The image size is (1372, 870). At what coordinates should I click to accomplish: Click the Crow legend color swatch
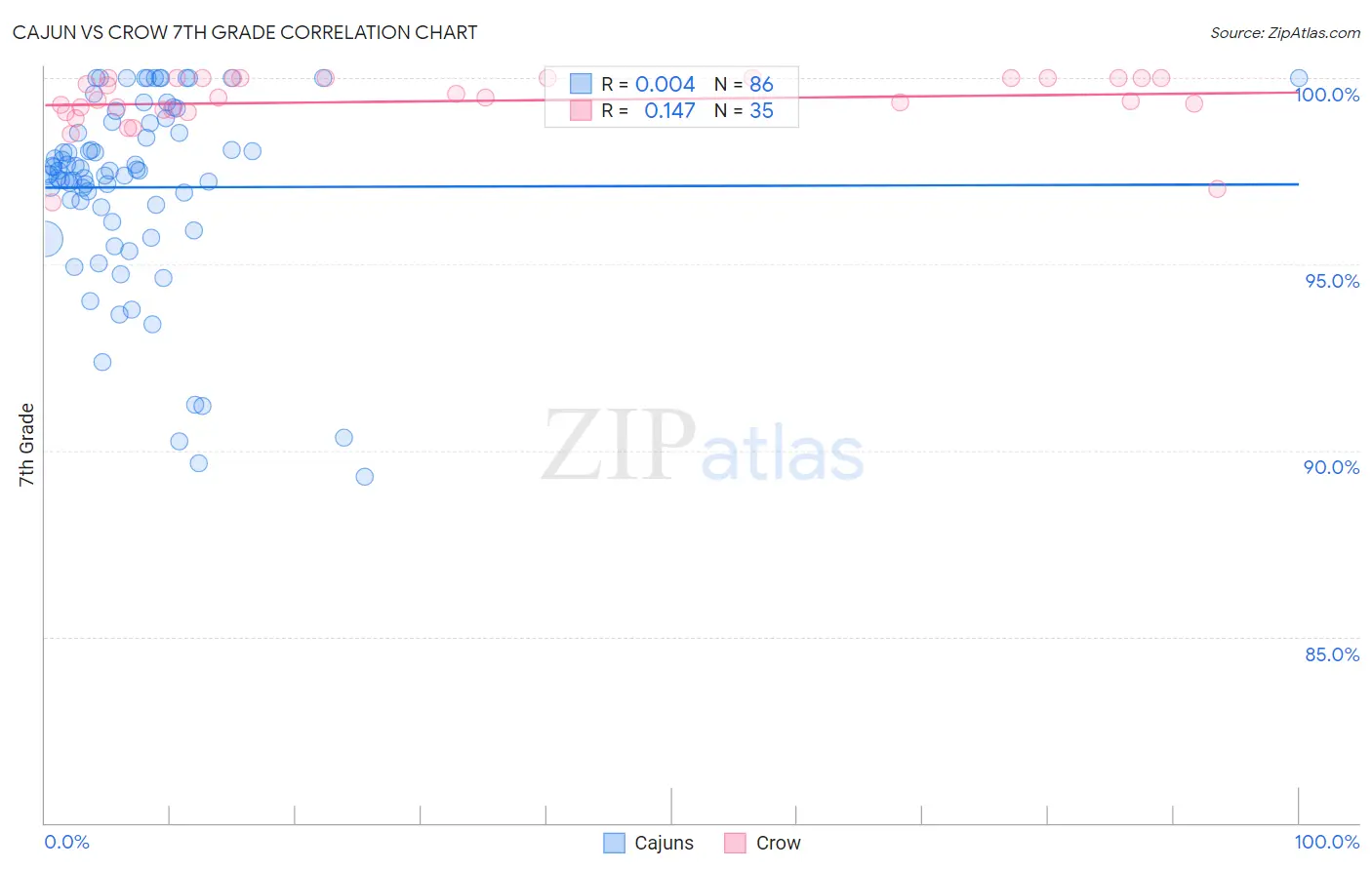pos(735,843)
